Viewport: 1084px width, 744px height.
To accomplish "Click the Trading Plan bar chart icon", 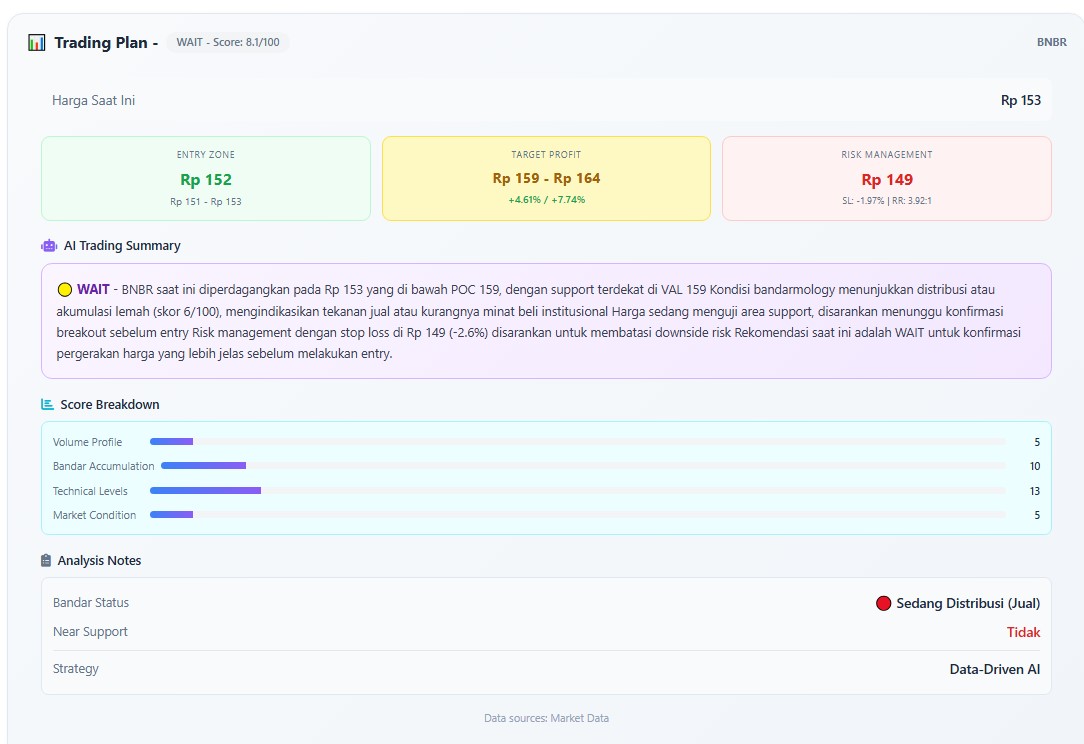I will (37, 42).
